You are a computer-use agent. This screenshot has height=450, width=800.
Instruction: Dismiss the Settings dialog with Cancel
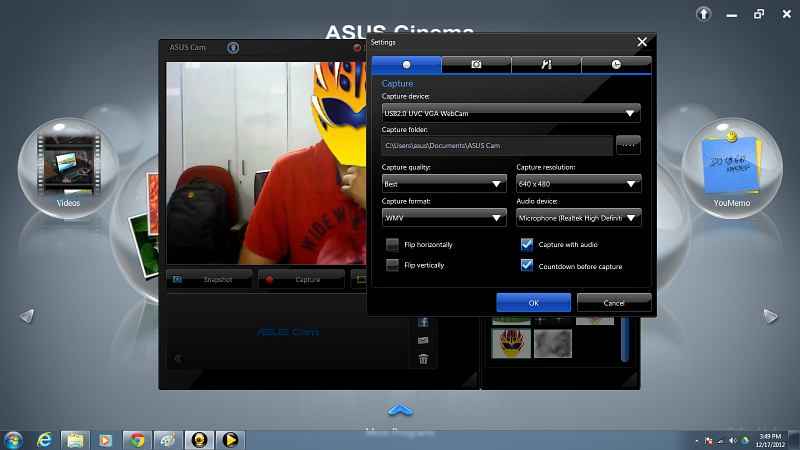pos(614,303)
